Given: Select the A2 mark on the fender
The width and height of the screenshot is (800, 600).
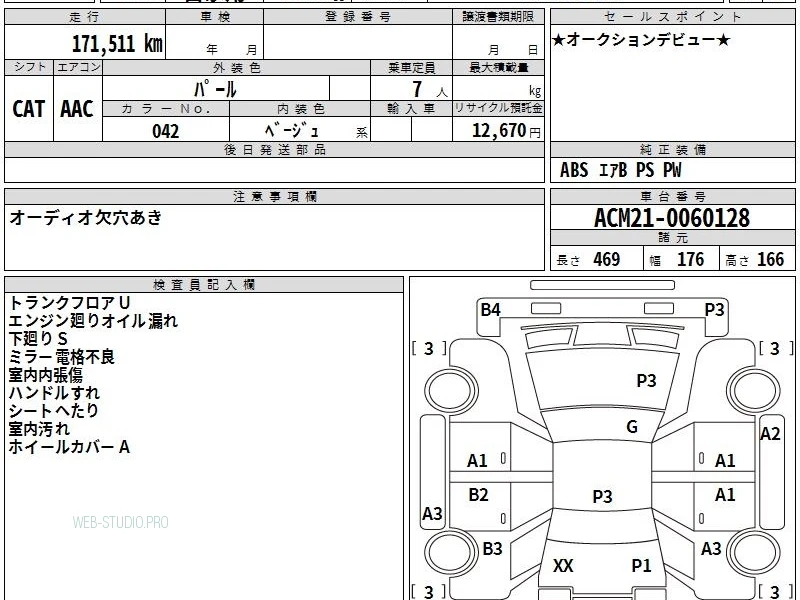Looking at the screenshot, I should coord(770,434).
